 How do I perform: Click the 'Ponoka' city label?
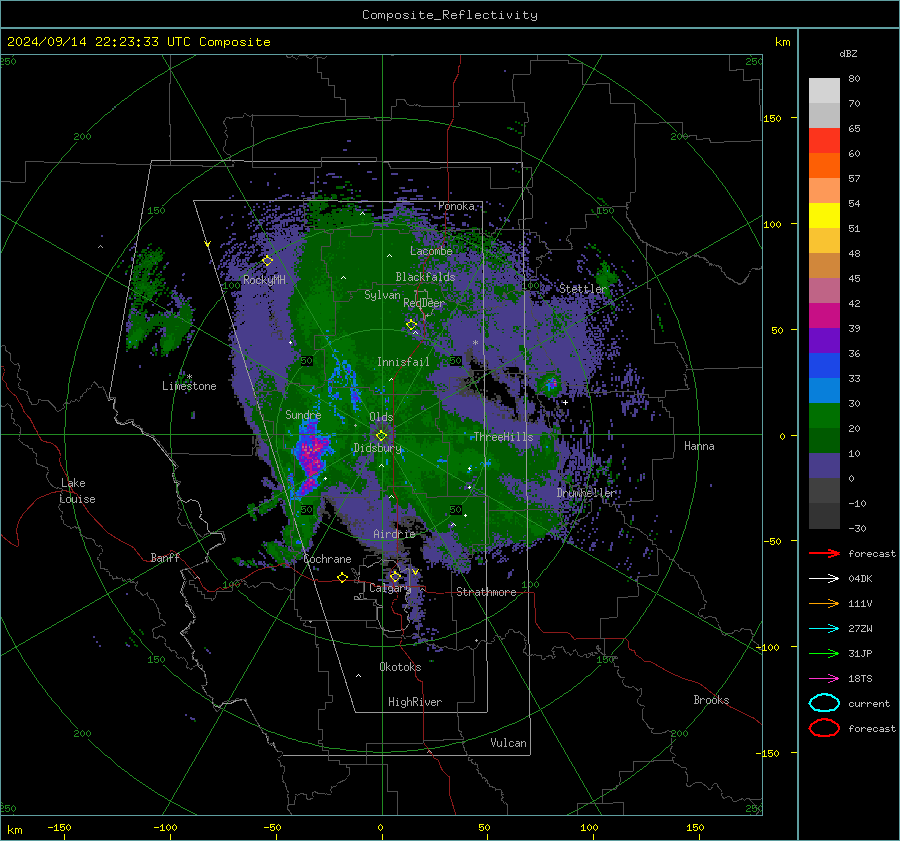pos(456,206)
